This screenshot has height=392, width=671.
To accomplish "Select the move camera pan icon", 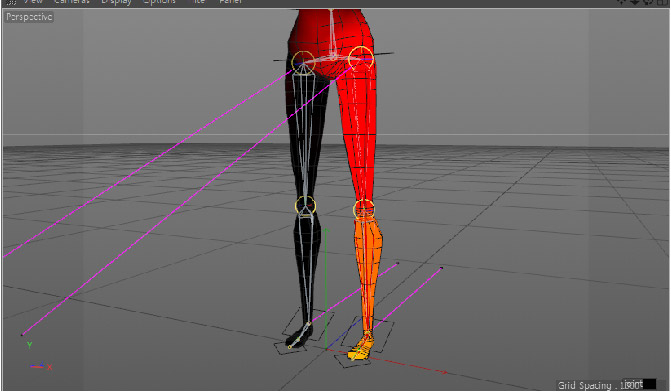I will tap(621, 2).
